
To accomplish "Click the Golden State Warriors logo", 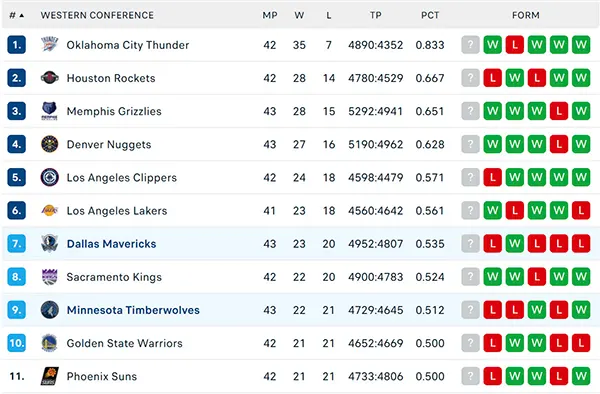I will click(50, 343).
